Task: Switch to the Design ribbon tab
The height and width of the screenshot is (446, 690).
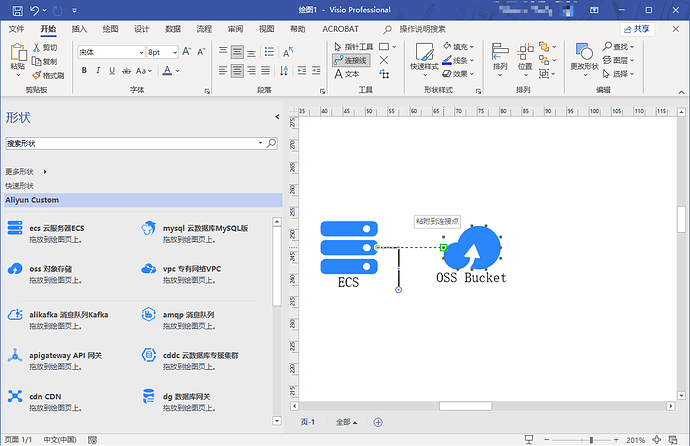Action: click(x=142, y=29)
